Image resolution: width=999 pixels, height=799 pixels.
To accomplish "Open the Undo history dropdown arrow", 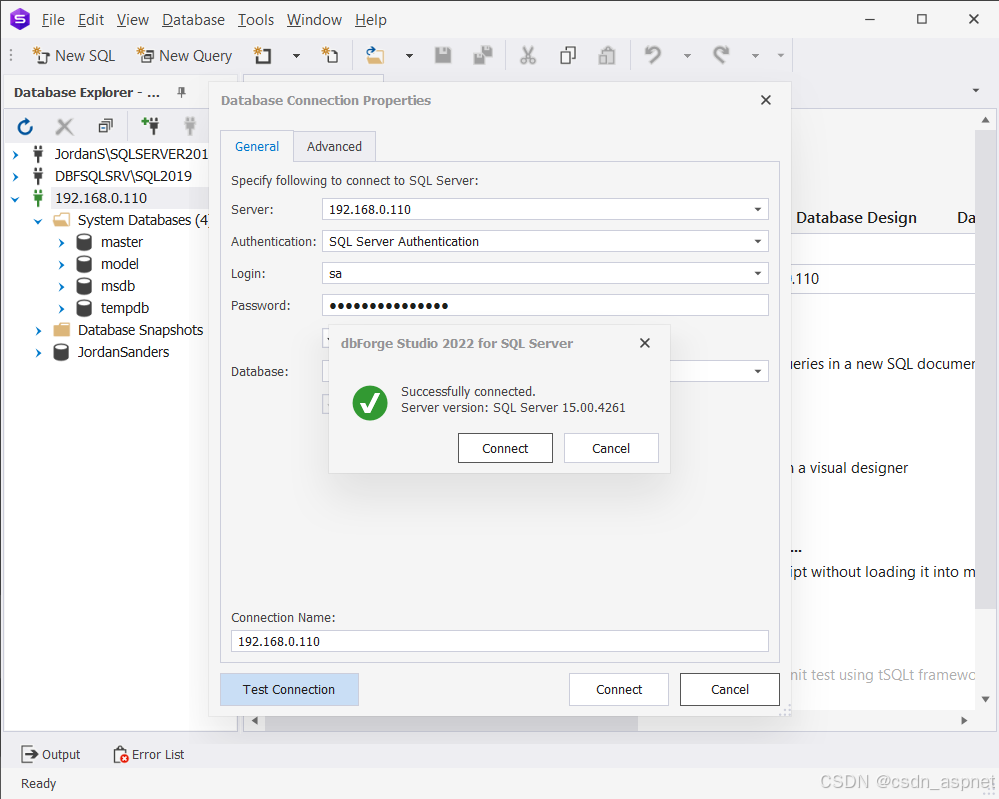I will click(687, 56).
